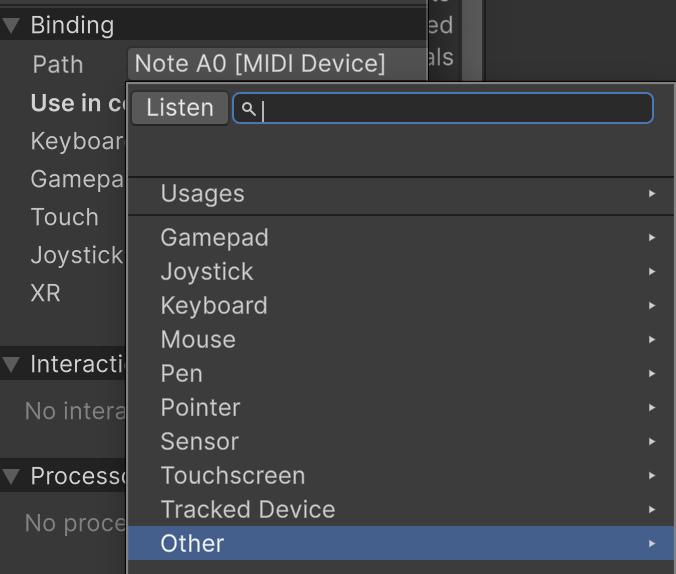Select Touchscreen in the path picker

233,476
